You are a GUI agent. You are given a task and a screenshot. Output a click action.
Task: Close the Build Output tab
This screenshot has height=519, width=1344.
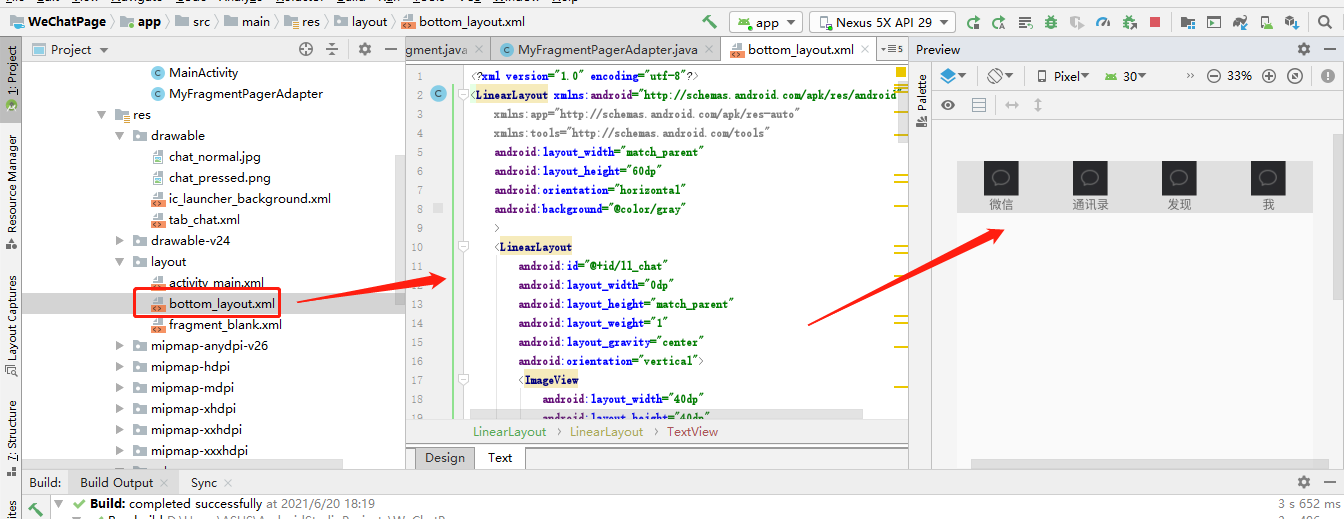166,483
